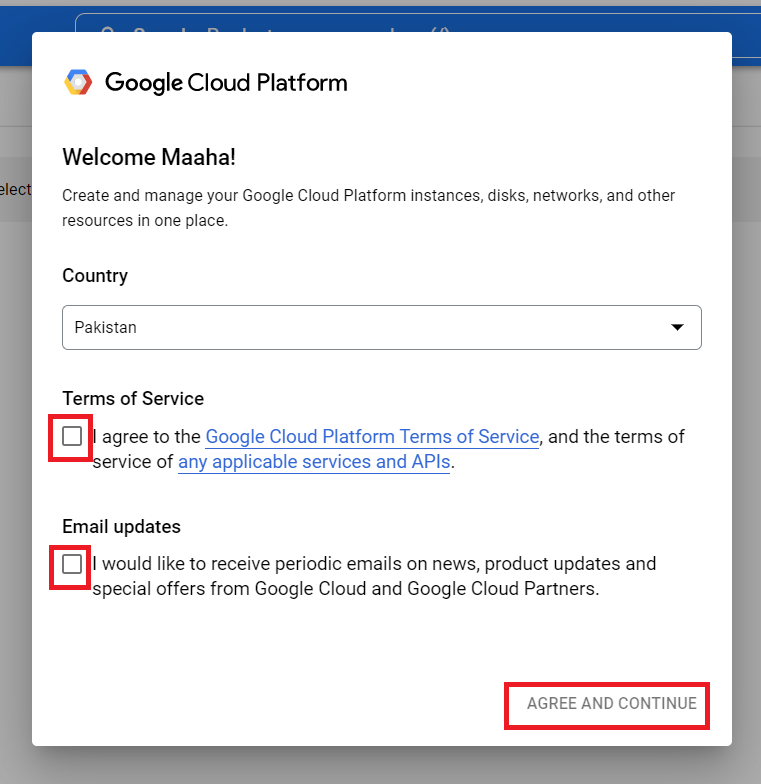Check the Terms of Service agreement checkbox
The height and width of the screenshot is (784, 761).
click(72, 436)
